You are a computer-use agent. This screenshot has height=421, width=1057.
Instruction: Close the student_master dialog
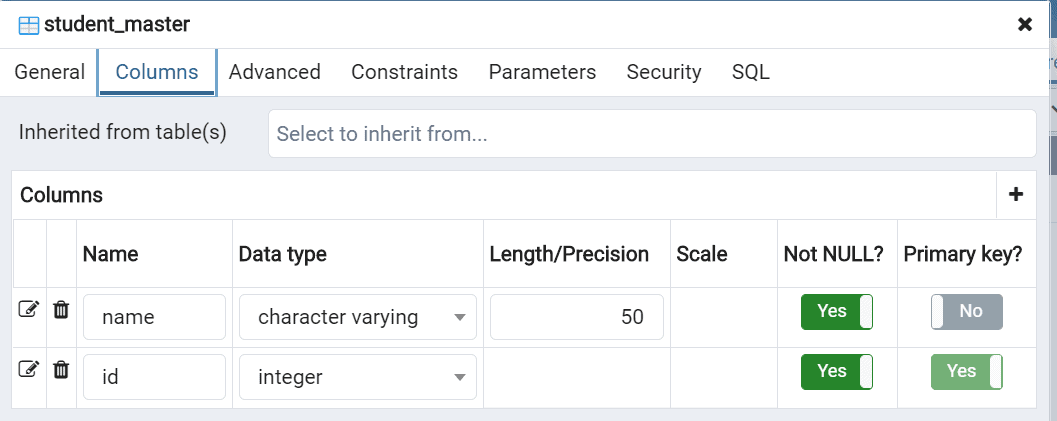click(x=1025, y=24)
